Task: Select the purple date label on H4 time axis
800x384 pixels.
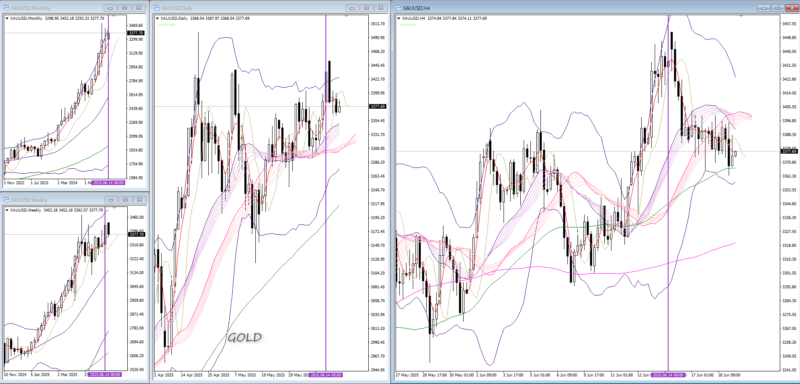Action: pos(668,375)
